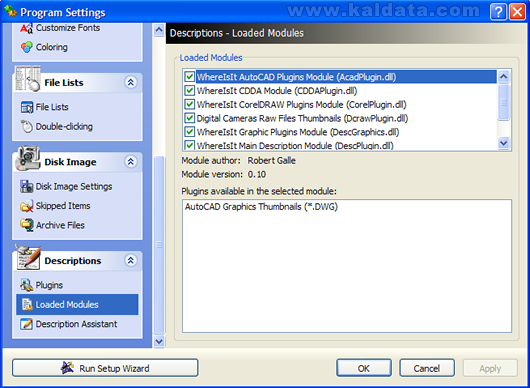Open the Double-clicking settings page

coord(64,127)
